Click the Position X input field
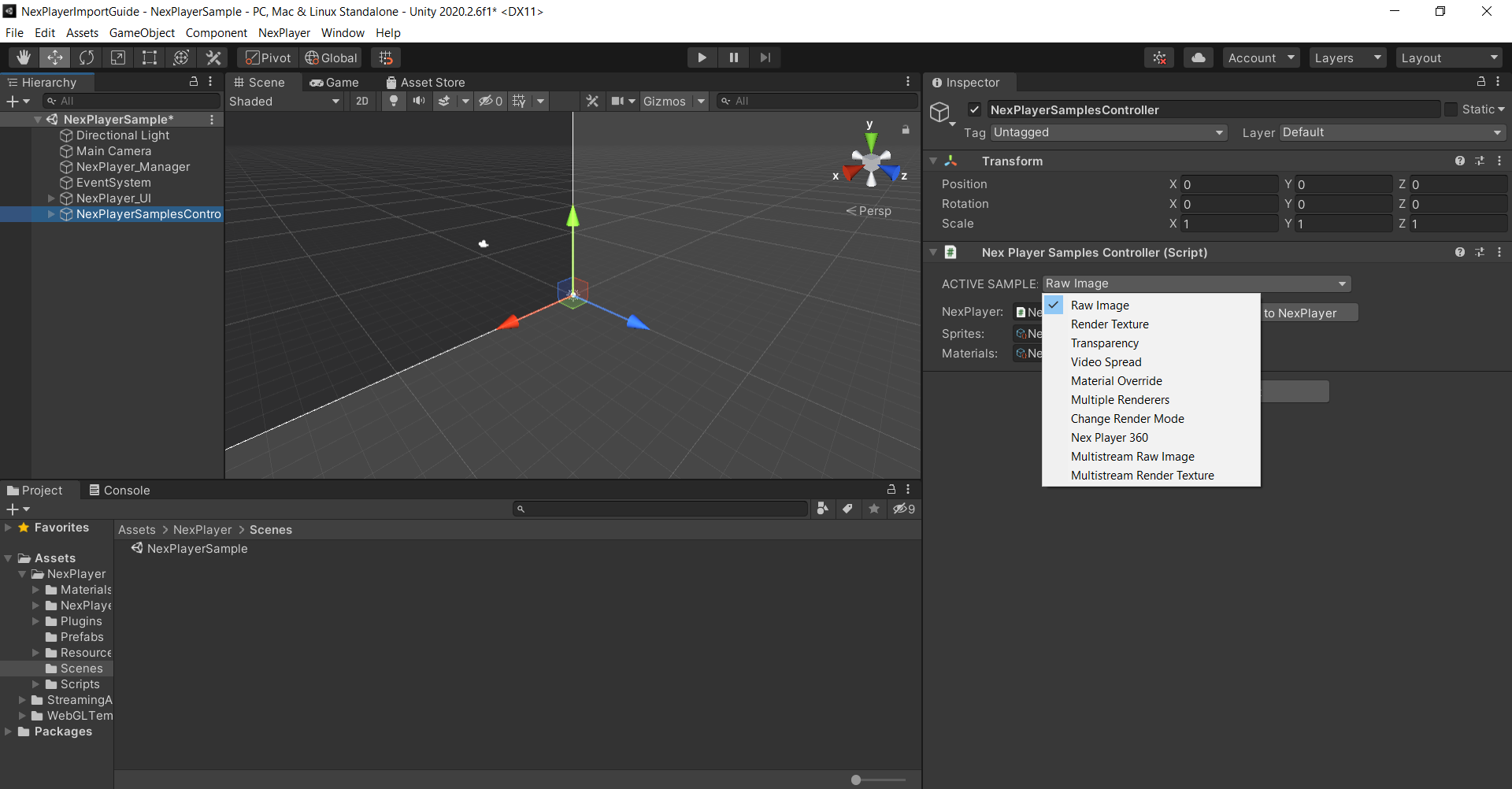Screen dimensions: 1512x789 [1228, 184]
